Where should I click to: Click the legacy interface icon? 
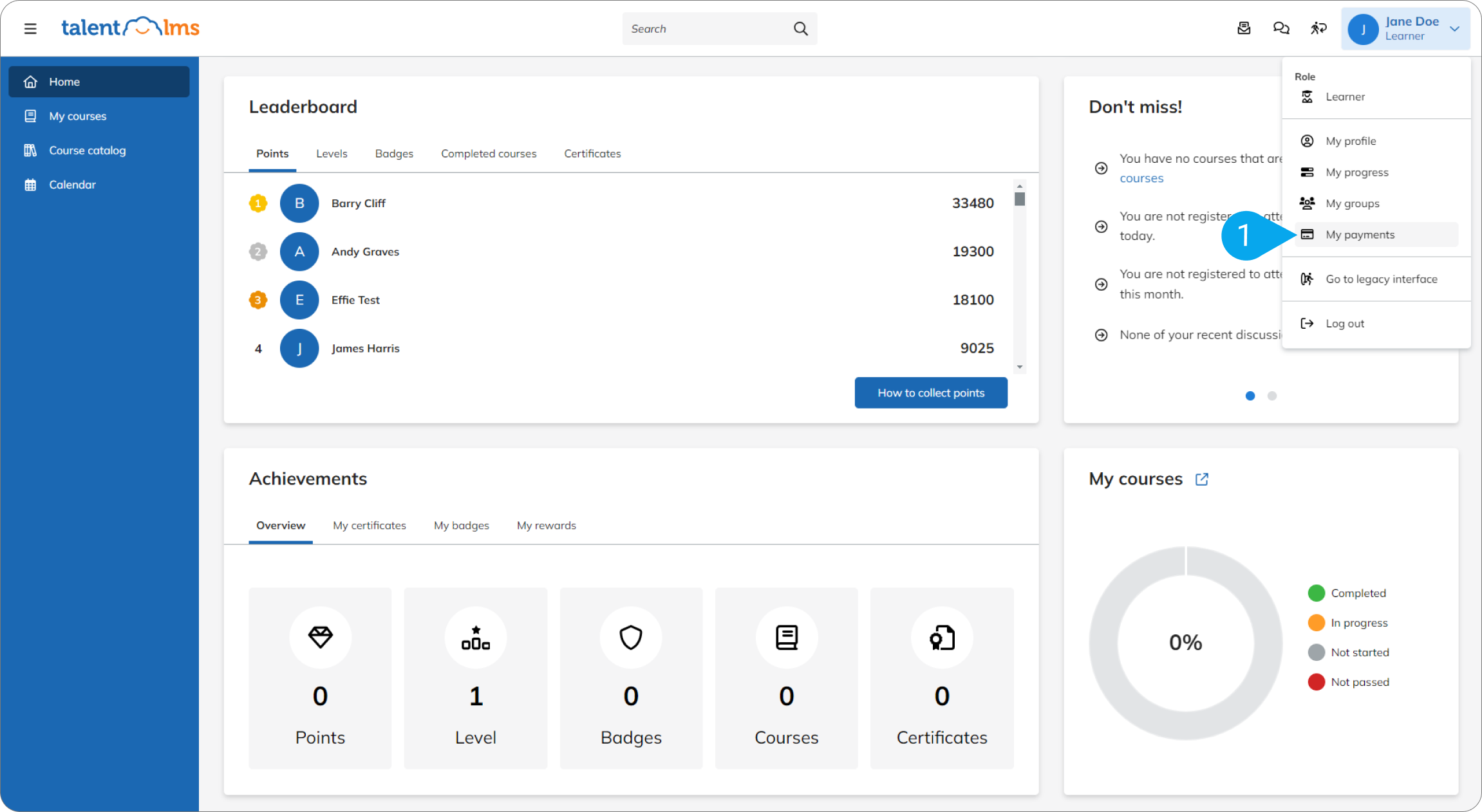click(1307, 279)
